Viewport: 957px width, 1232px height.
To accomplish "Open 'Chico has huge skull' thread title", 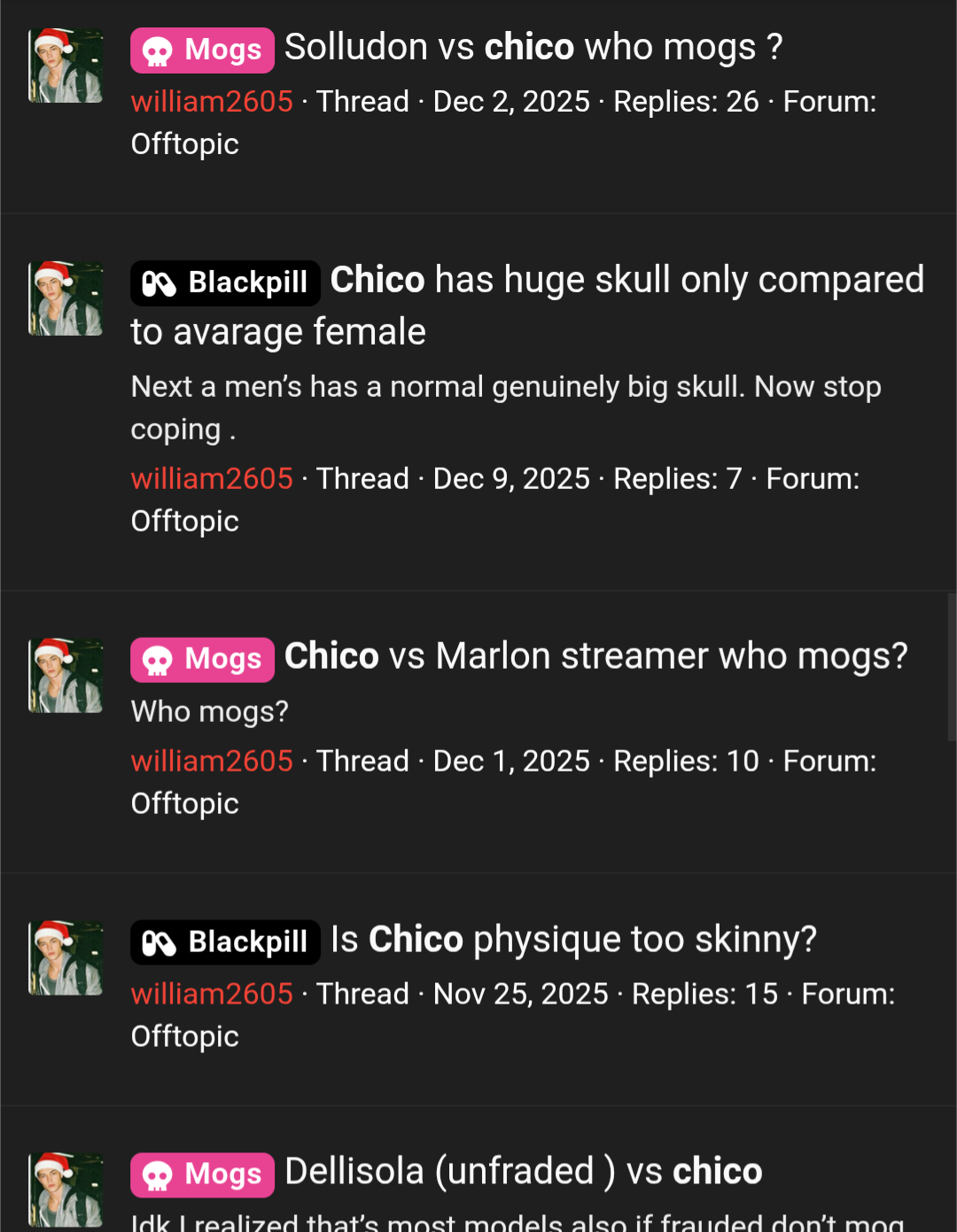I will [x=626, y=281].
